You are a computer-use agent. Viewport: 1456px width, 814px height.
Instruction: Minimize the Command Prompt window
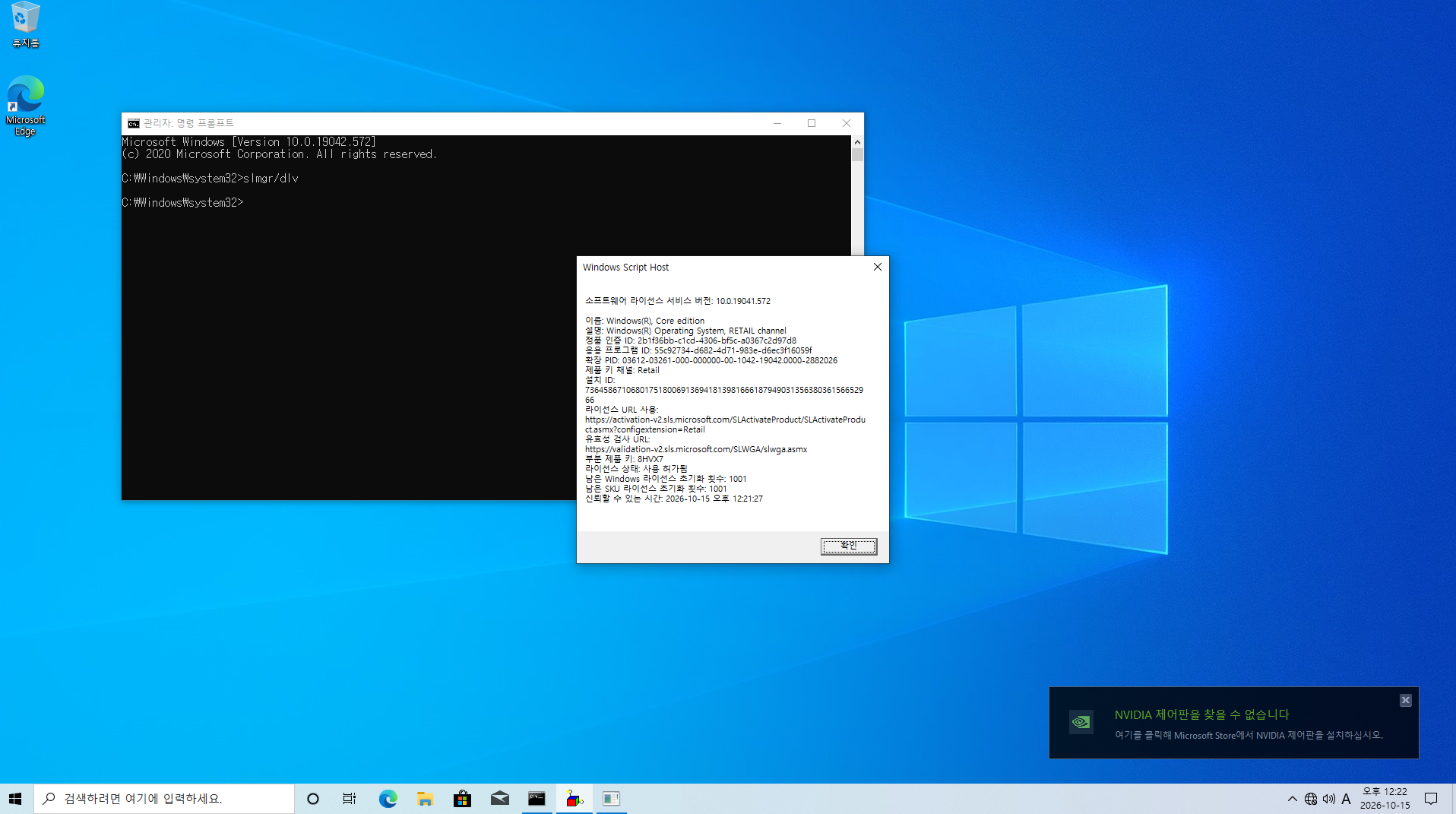click(x=777, y=123)
